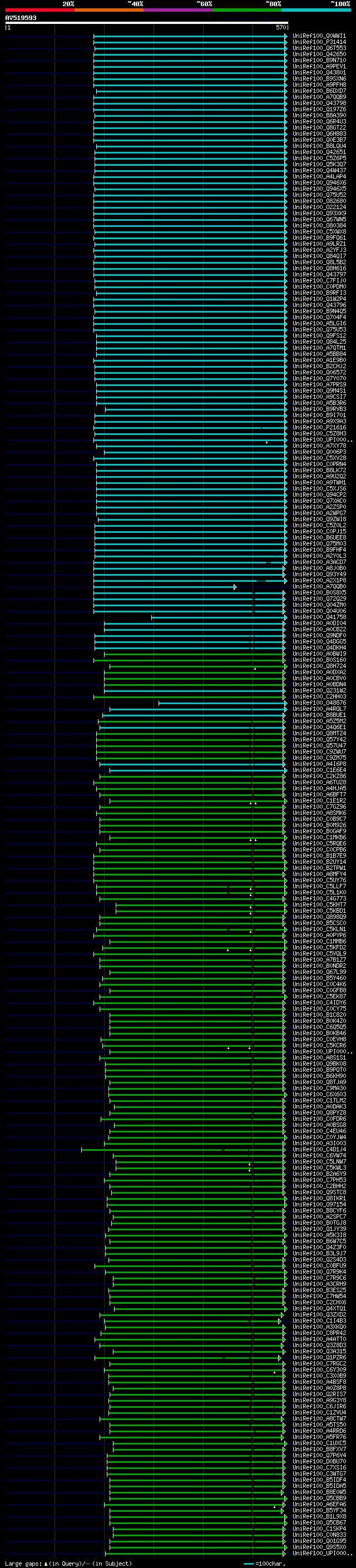Click the 570 query length label
The image size is (356, 1568).
(280, 27)
